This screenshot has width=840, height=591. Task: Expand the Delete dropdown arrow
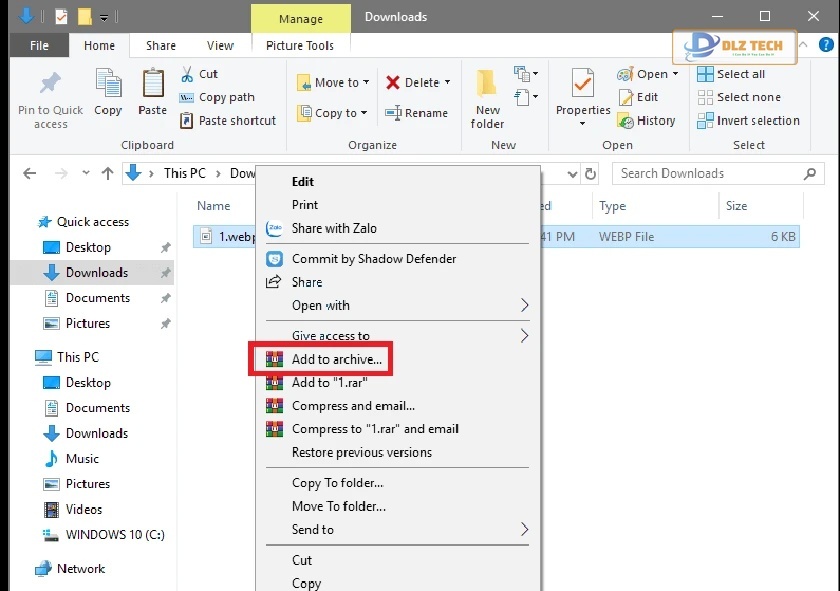point(447,83)
